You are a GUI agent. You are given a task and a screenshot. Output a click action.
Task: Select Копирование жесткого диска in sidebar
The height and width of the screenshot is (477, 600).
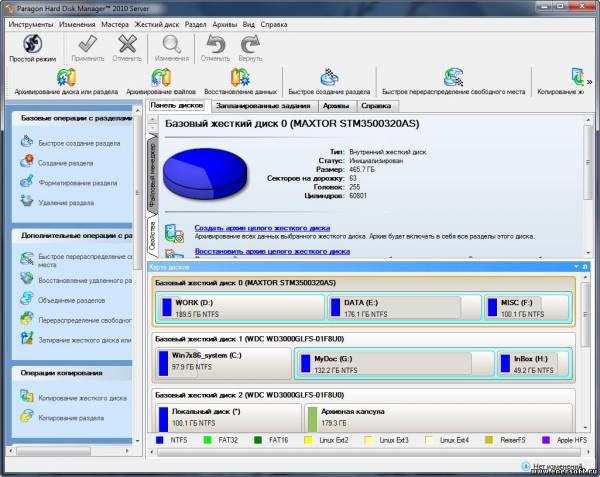click(x=73, y=397)
